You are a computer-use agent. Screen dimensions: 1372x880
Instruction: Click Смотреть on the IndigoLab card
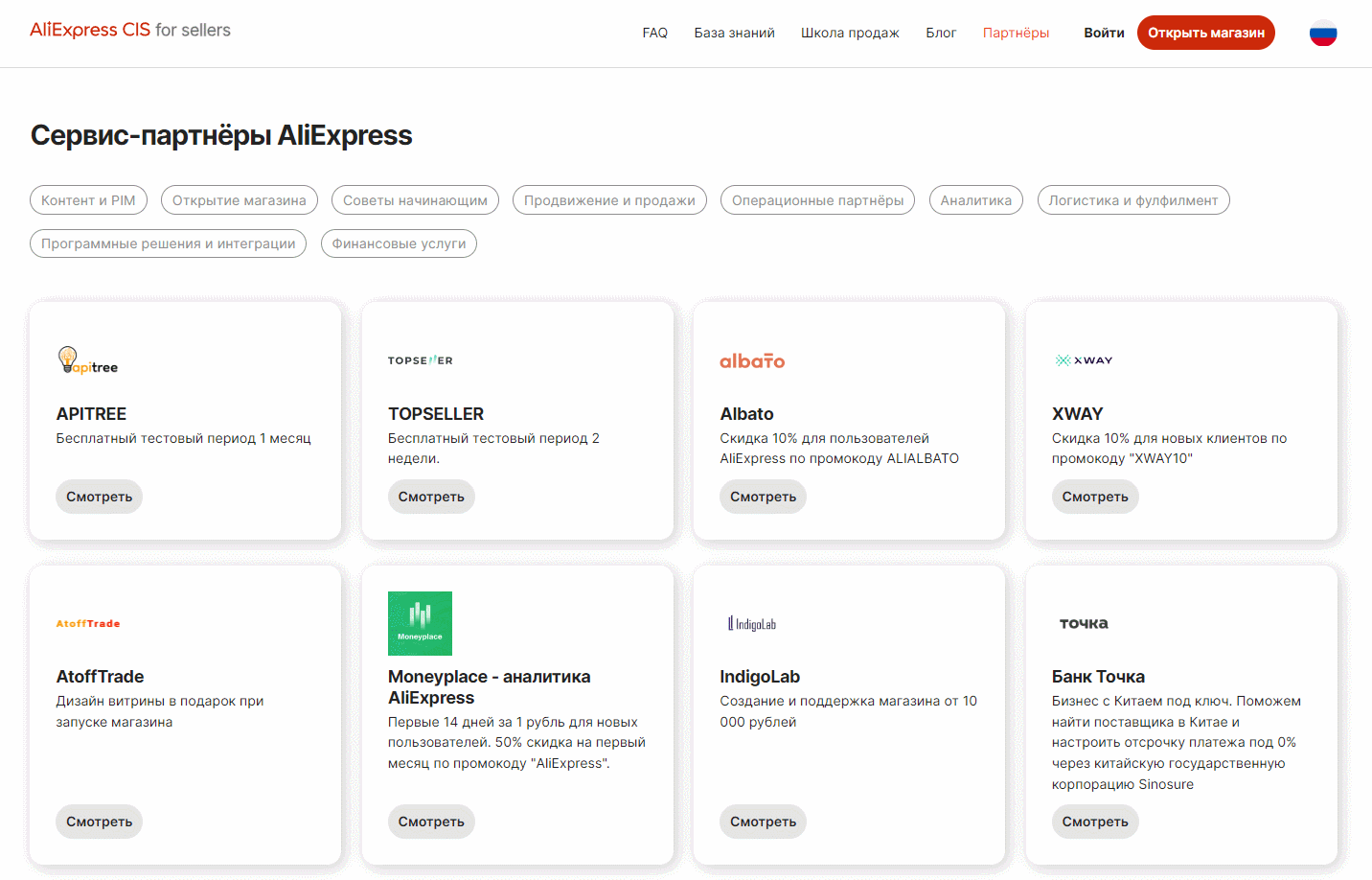click(764, 822)
